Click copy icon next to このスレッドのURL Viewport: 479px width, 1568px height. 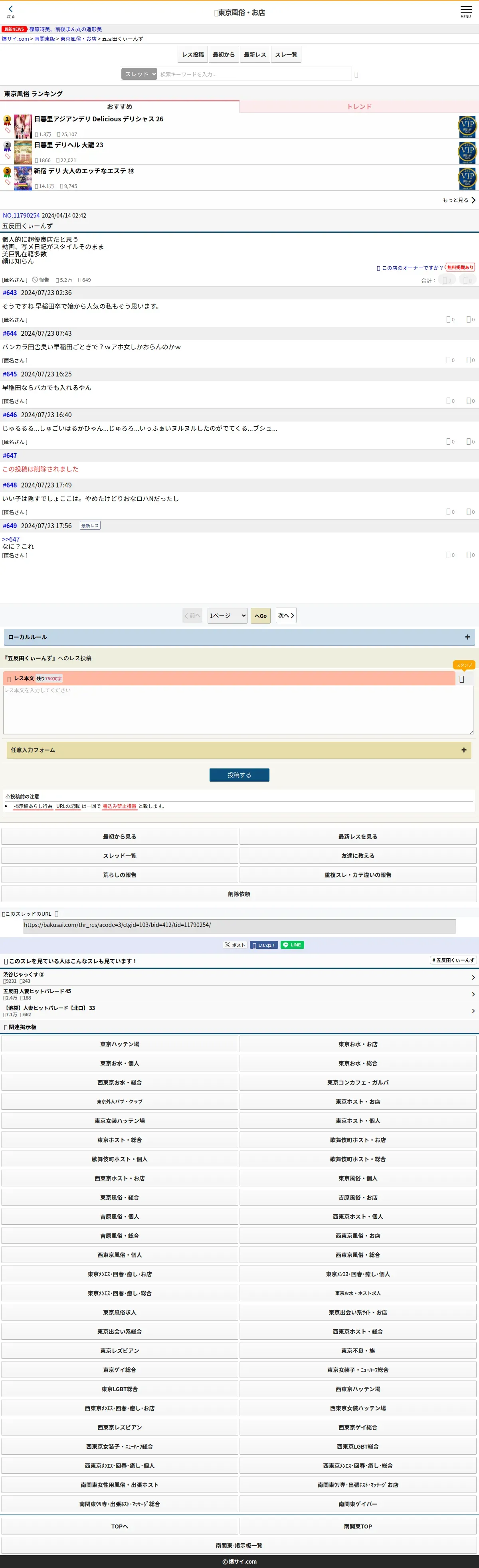[57, 914]
